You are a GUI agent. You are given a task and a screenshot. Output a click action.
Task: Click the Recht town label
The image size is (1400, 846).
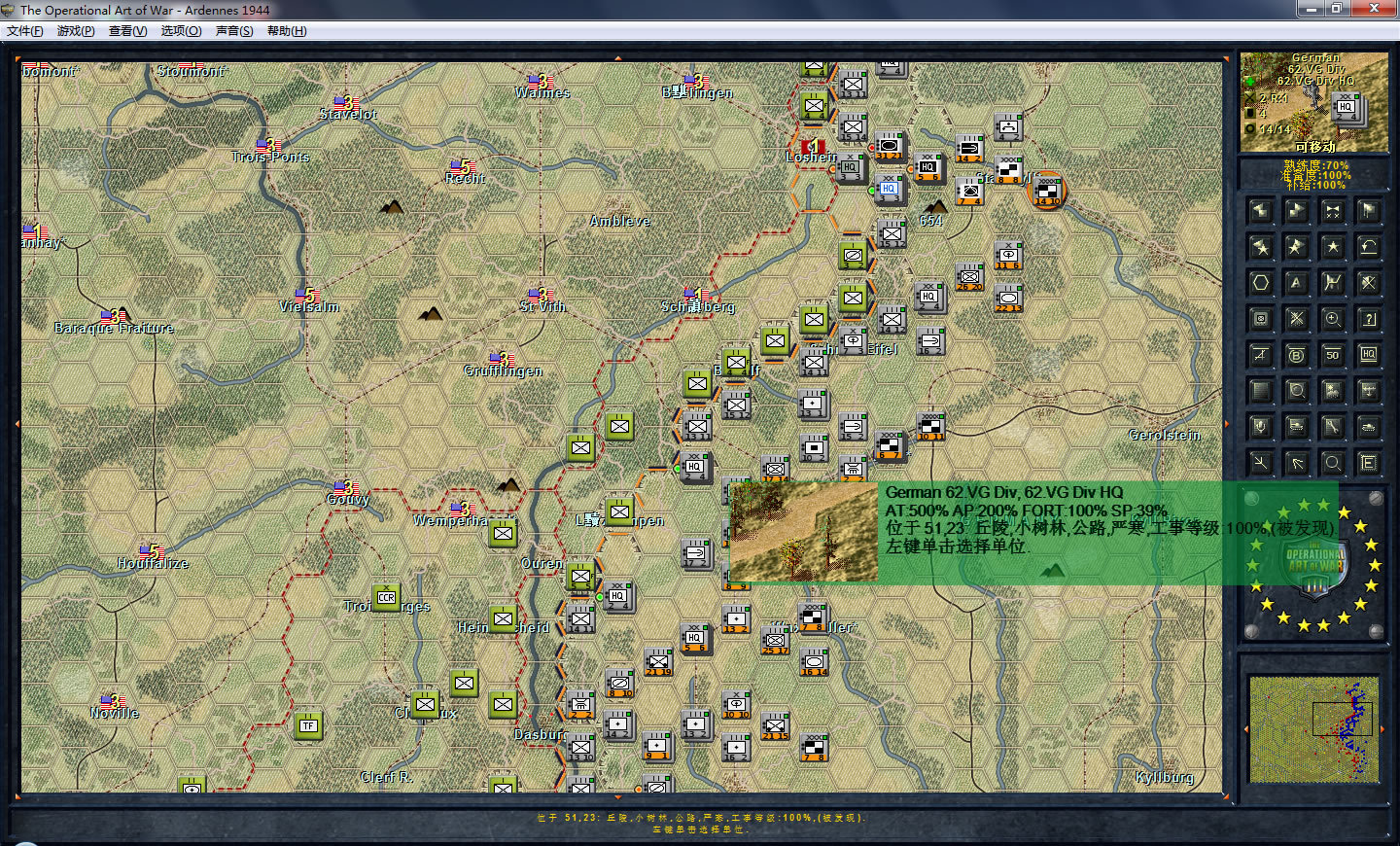[465, 178]
